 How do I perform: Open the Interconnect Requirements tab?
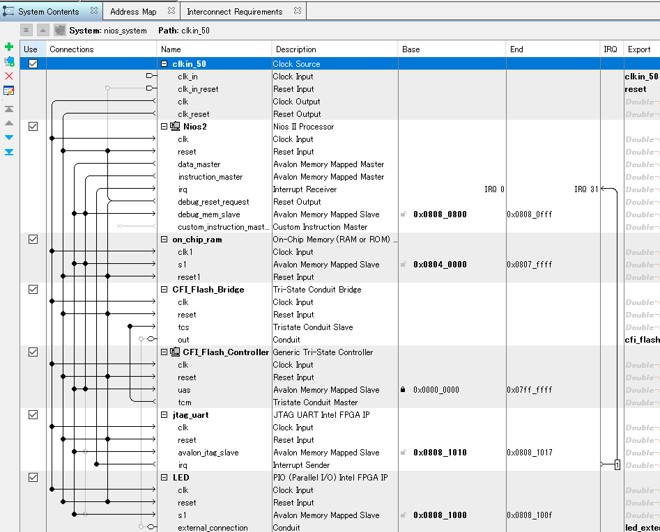click(234, 12)
